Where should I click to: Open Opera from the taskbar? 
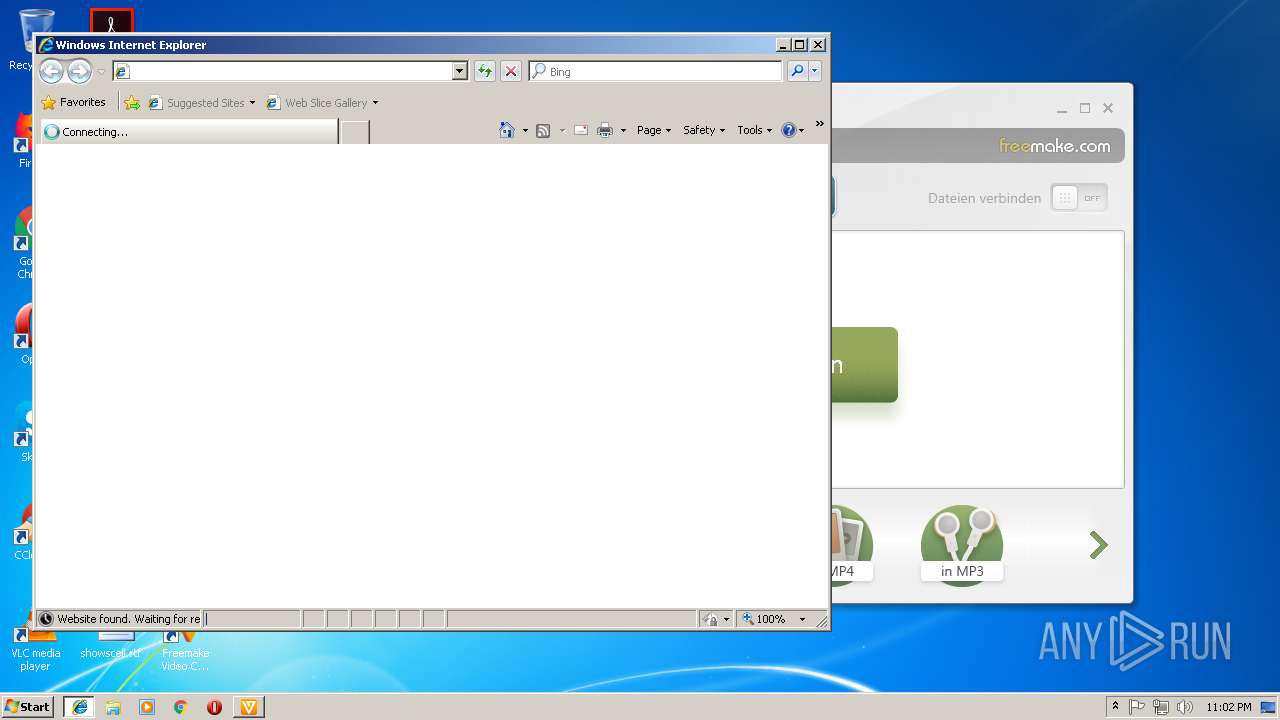[214, 707]
